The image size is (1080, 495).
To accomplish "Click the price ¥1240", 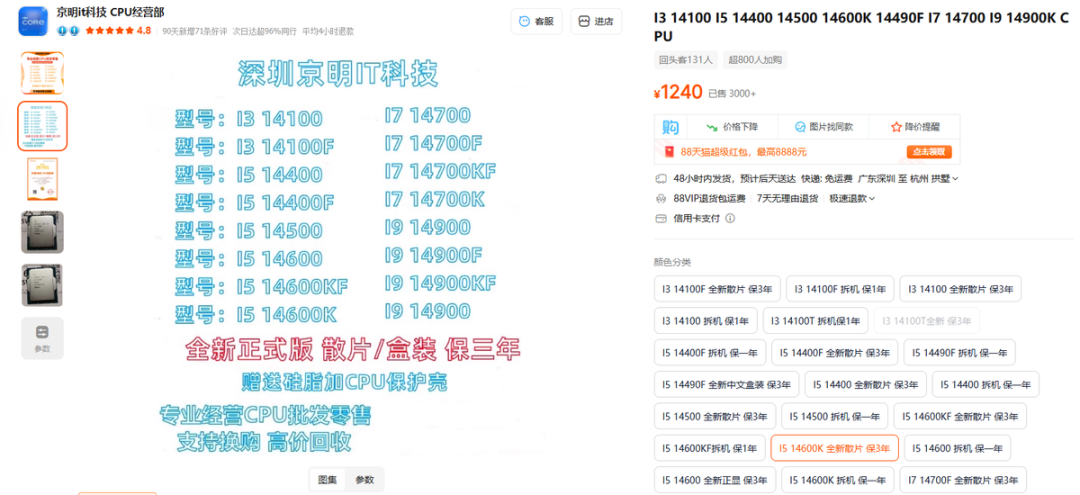I will 678,92.
